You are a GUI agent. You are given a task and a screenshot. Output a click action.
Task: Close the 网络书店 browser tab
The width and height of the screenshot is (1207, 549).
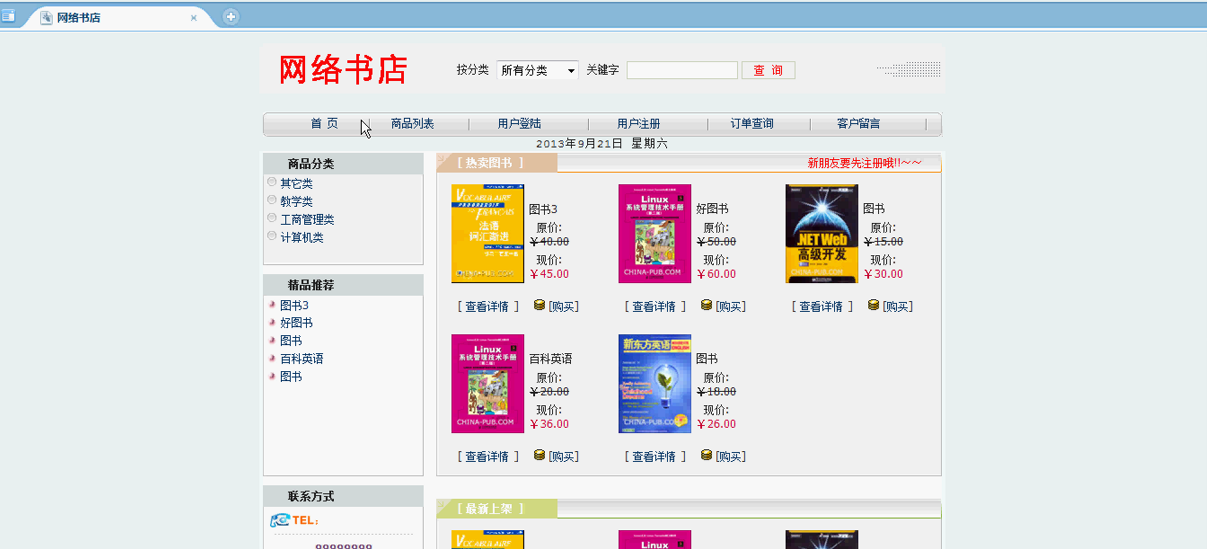[194, 18]
